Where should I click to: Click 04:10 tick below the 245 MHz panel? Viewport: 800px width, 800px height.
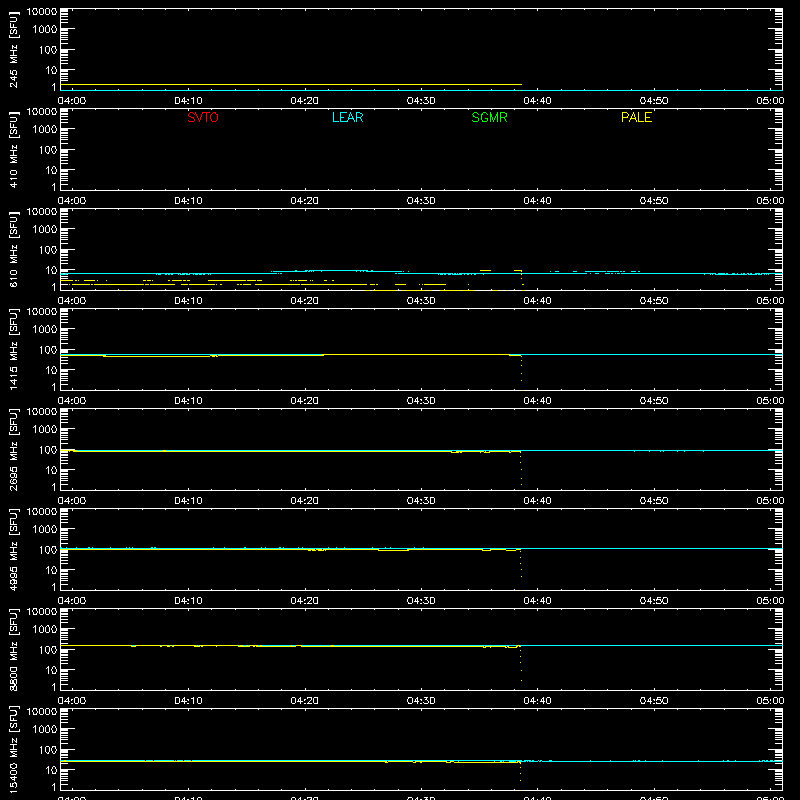tap(188, 101)
